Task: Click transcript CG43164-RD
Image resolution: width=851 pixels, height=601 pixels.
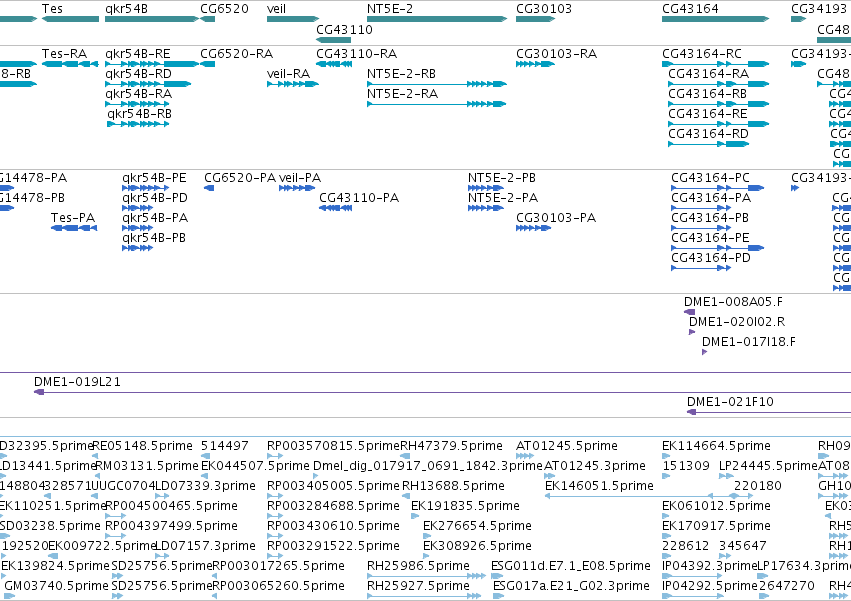Action: [x=708, y=144]
